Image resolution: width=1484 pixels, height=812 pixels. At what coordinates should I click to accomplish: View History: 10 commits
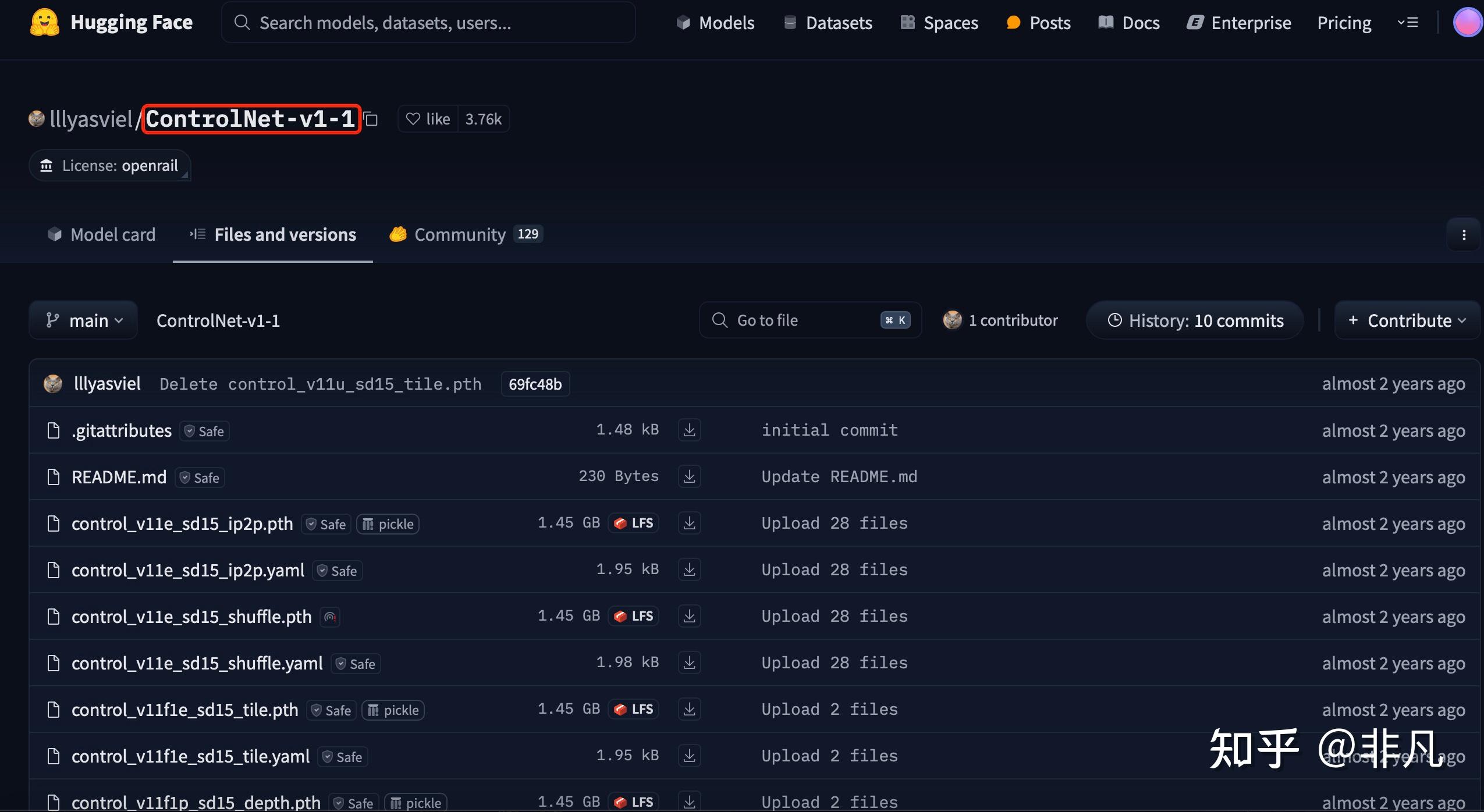tap(1195, 320)
